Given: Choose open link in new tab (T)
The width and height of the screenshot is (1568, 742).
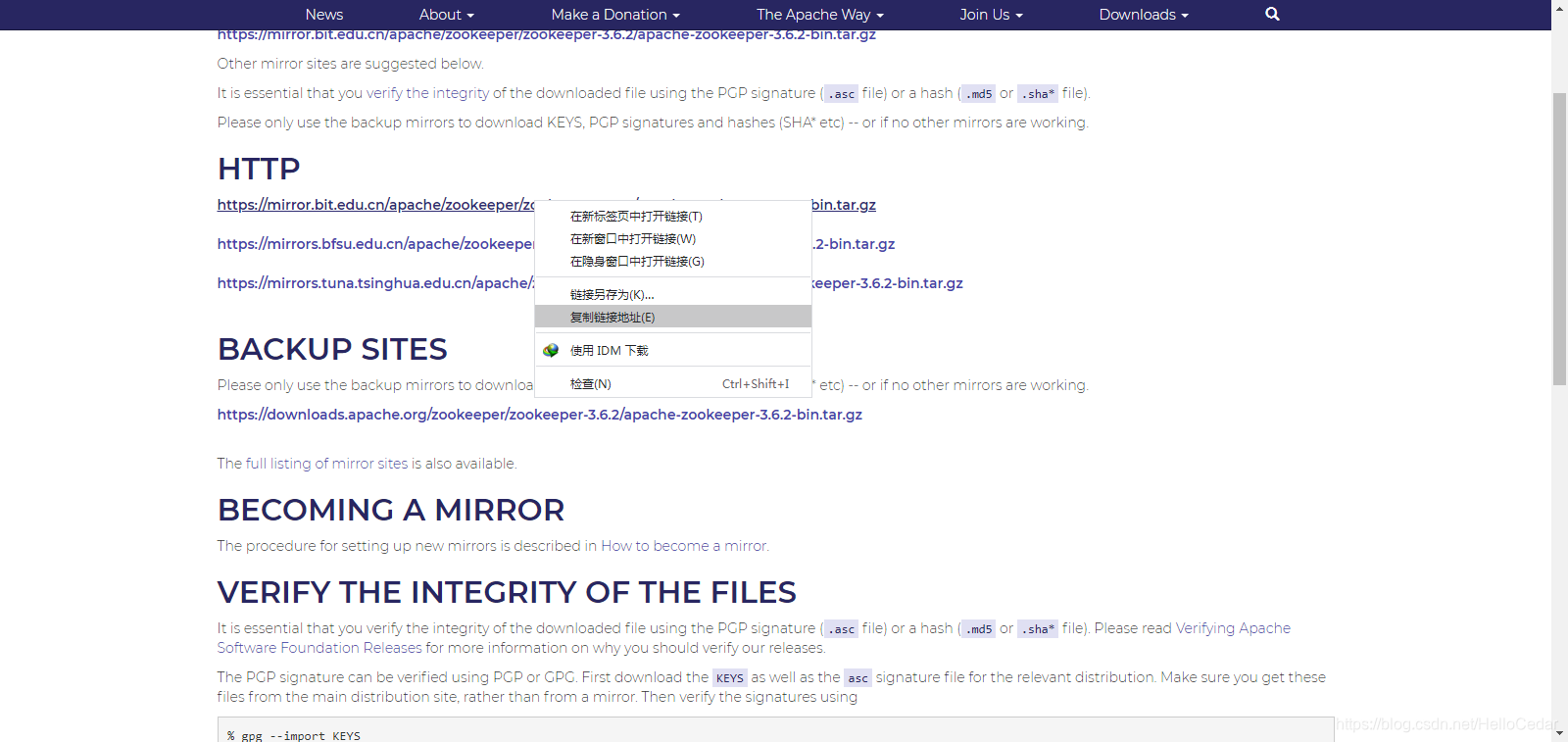Looking at the screenshot, I should [673, 216].
